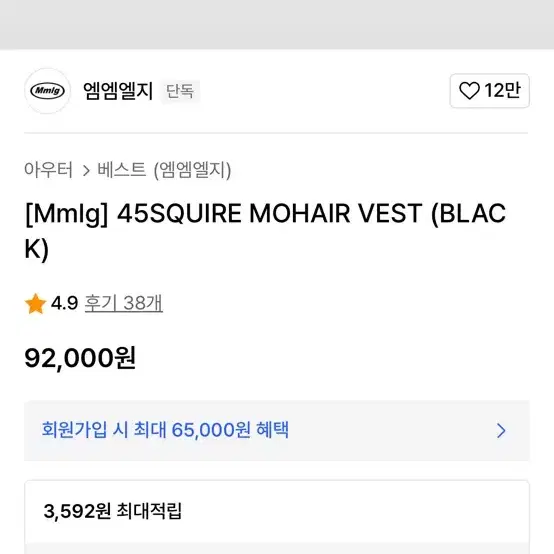Tap the heart icon to like product

(x=469, y=91)
